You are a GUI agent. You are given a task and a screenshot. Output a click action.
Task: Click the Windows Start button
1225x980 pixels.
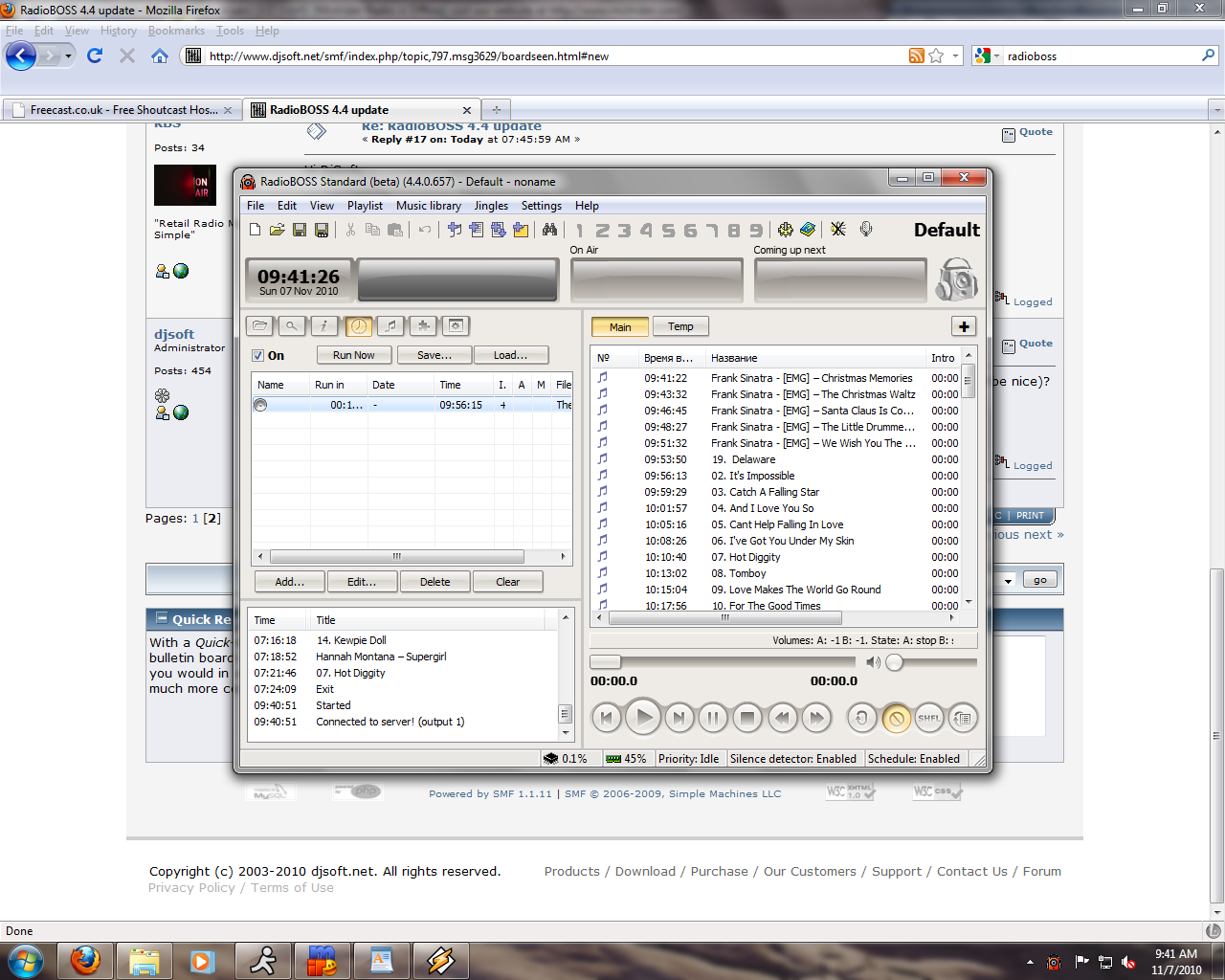click(x=26, y=961)
